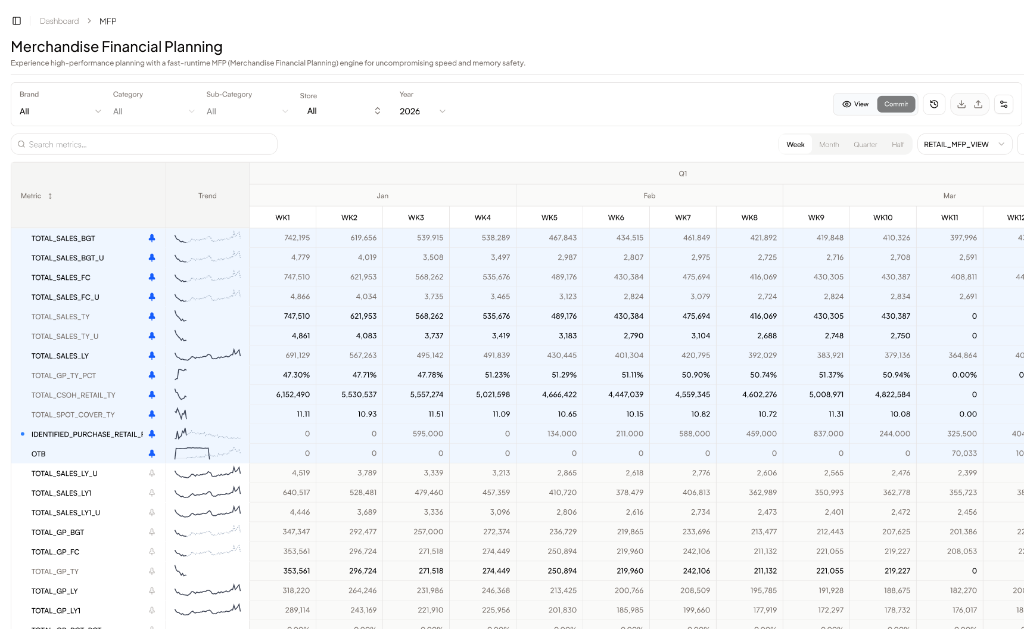1024x629 pixels.
Task: Click the WK10 column header
Action: tap(883, 218)
